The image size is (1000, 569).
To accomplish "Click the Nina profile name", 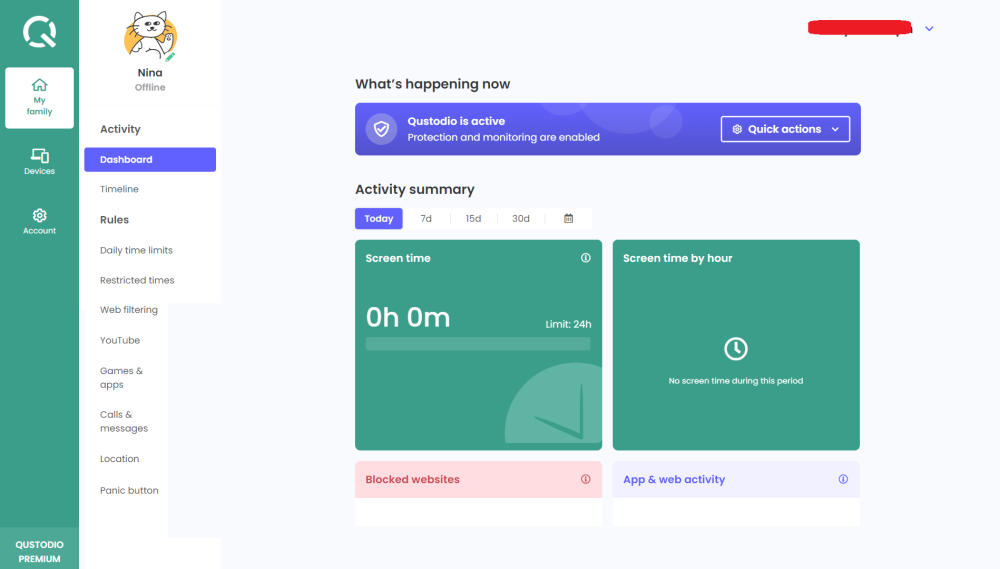I will 150,73.
